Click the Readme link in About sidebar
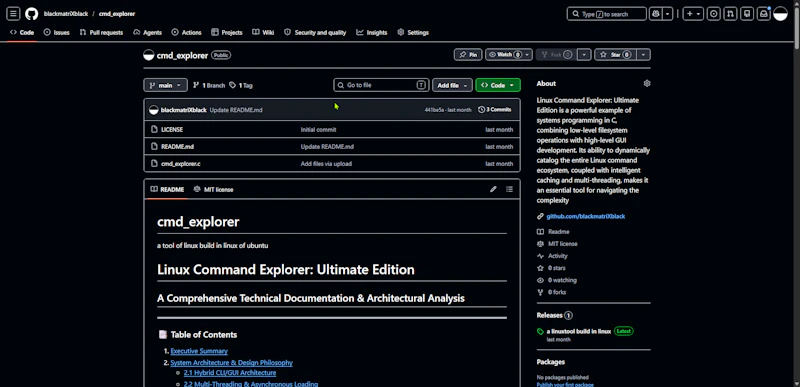The width and height of the screenshot is (800, 387). pos(559,232)
